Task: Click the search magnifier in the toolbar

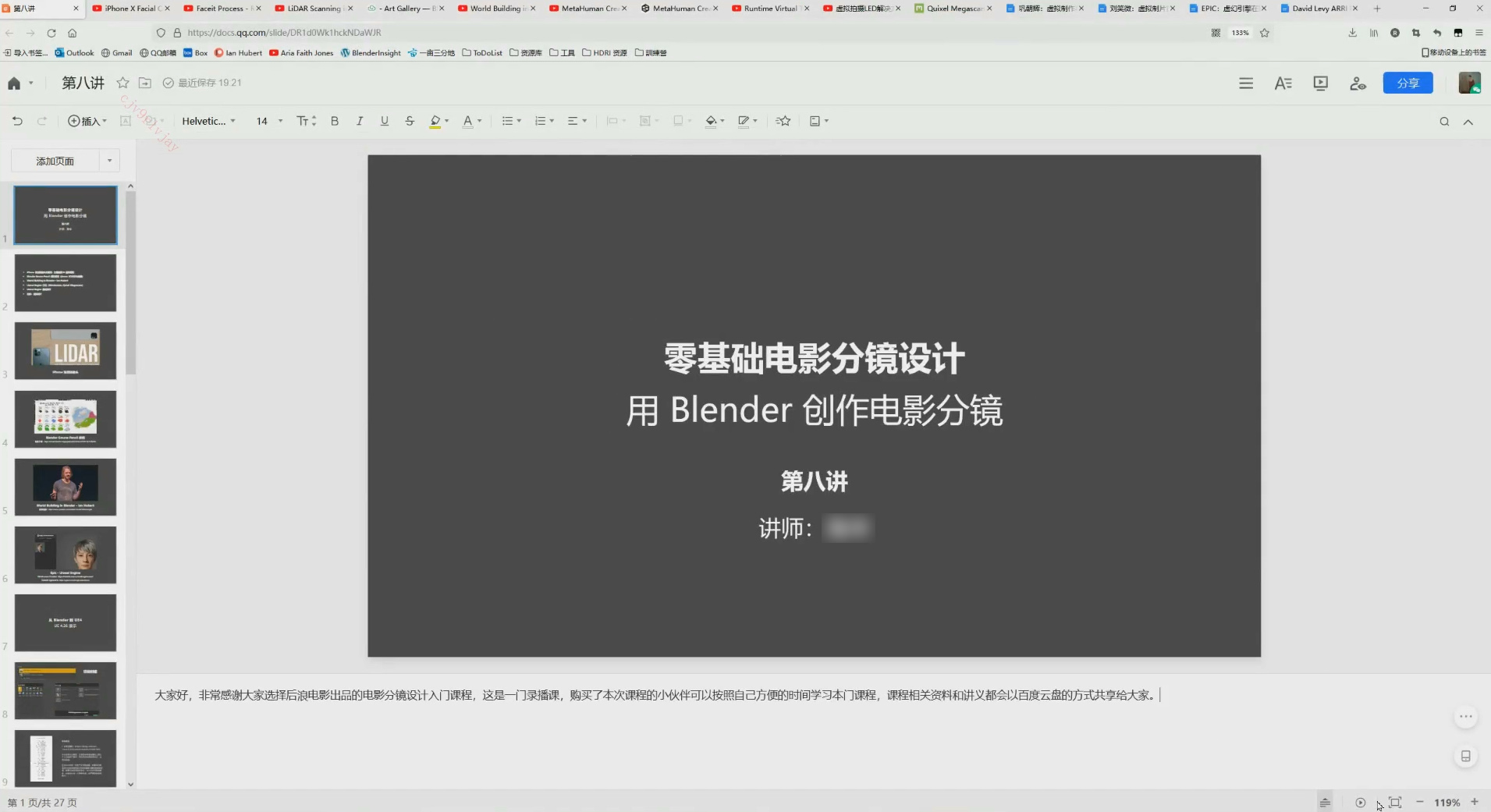Action: (1444, 122)
